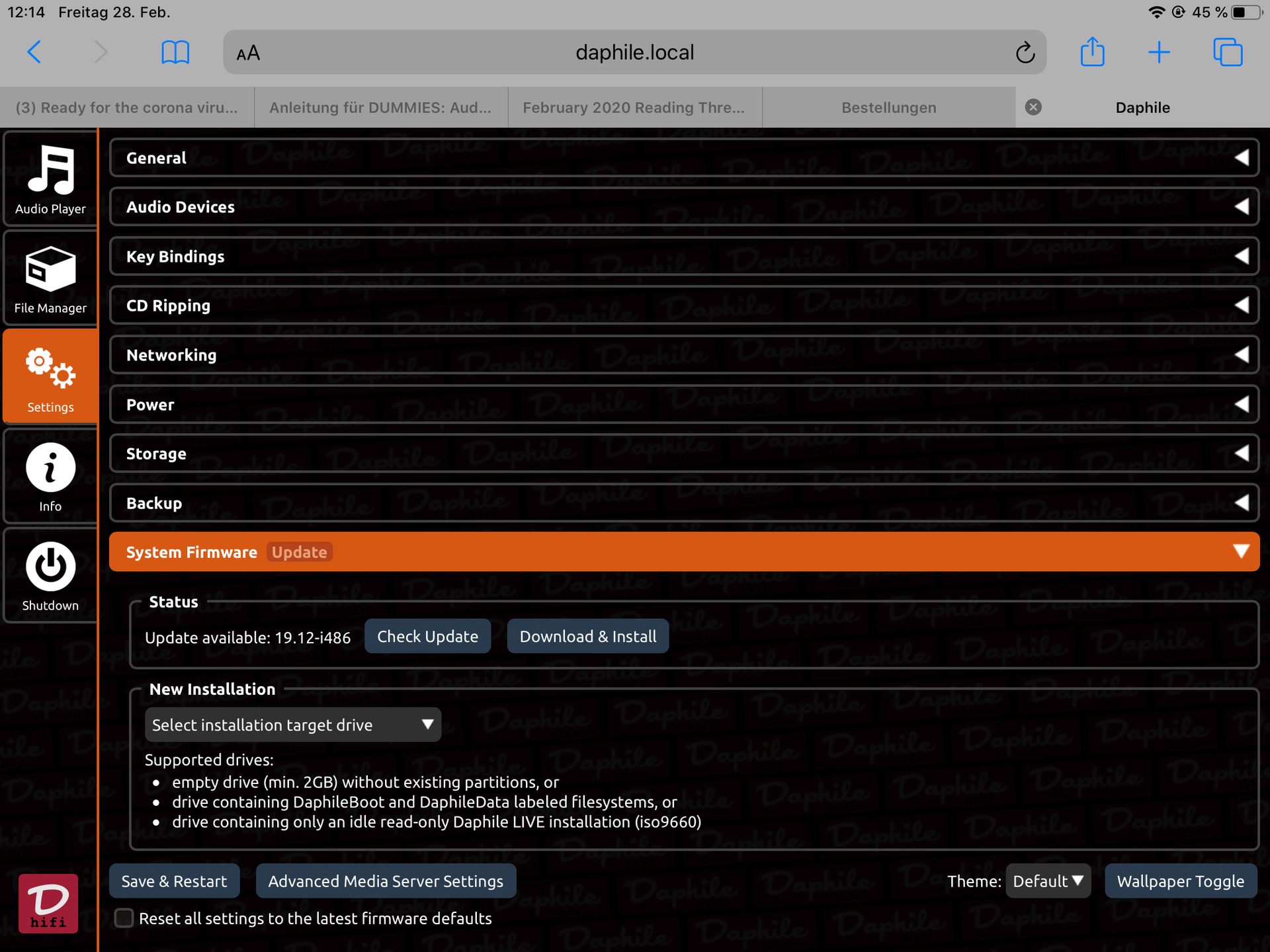Expand the General settings section
The image size is (1270, 952).
tap(685, 157)
